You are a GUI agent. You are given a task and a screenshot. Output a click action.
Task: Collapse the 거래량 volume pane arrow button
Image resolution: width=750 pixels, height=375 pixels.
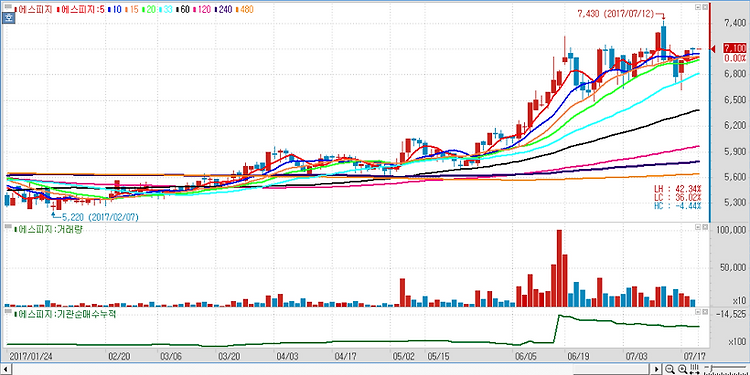[x=697, y=228]
